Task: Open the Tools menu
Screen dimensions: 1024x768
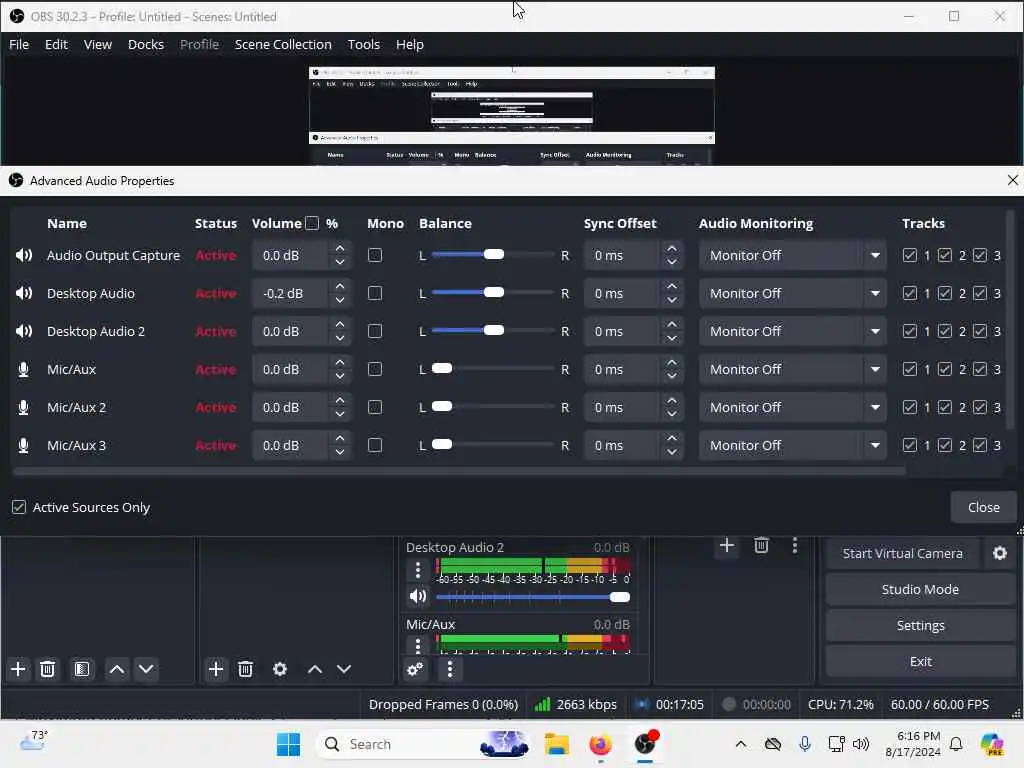Action: pos(364,44)
